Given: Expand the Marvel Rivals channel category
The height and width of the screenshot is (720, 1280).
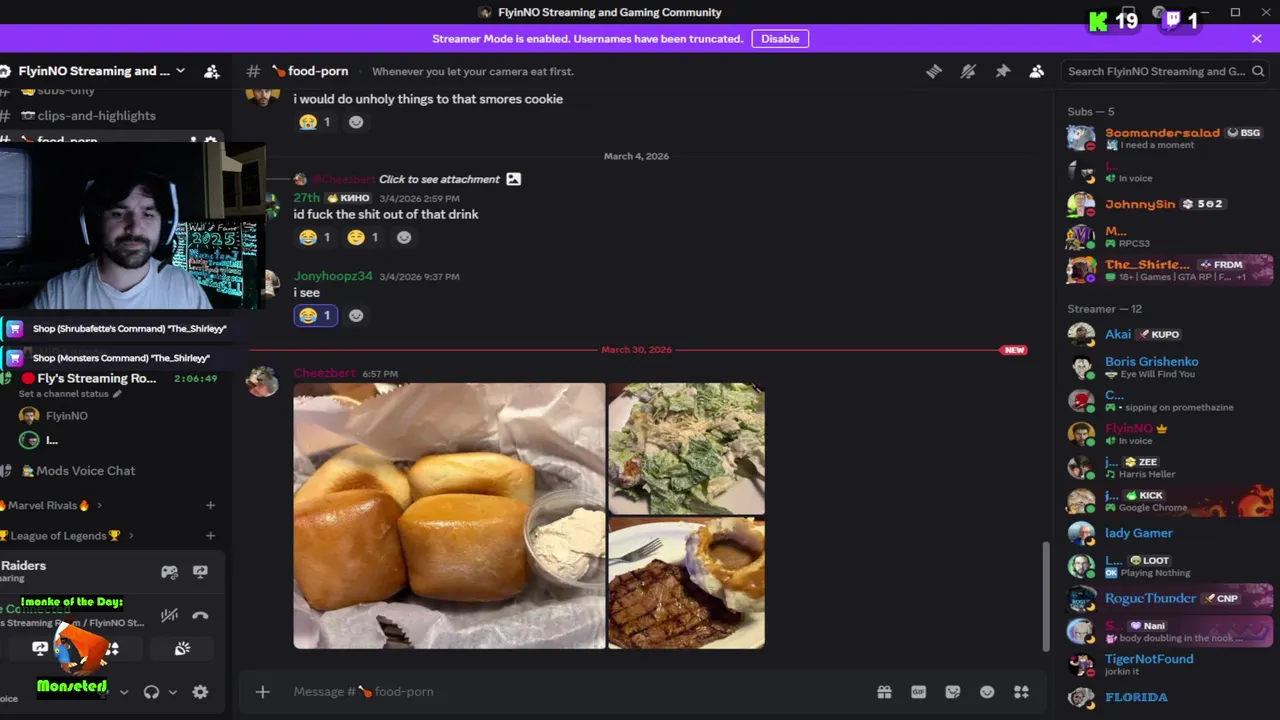Looking at the screenshot, I should click(99, 506).
